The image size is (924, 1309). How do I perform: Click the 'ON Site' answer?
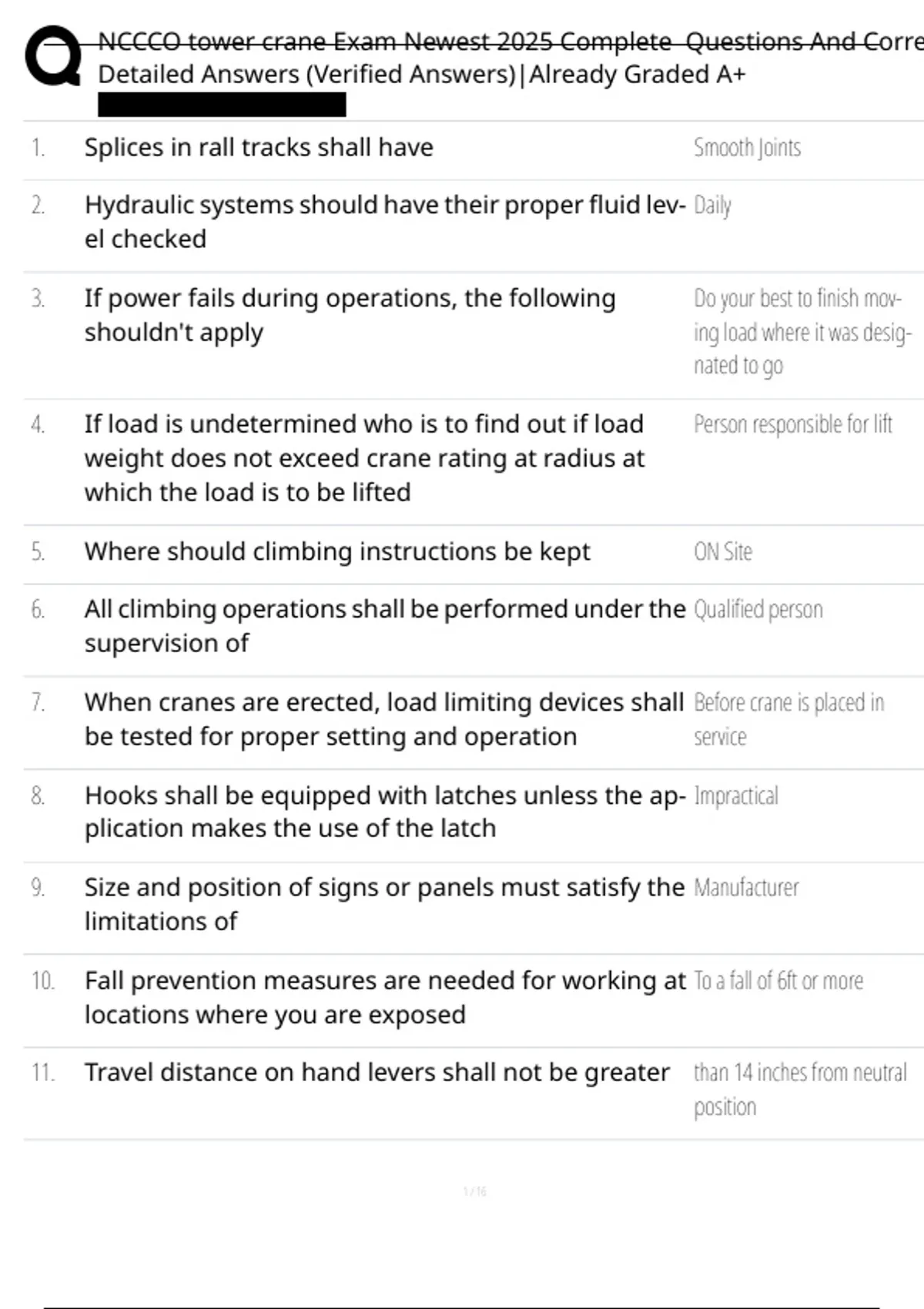(x=722, y=551)
